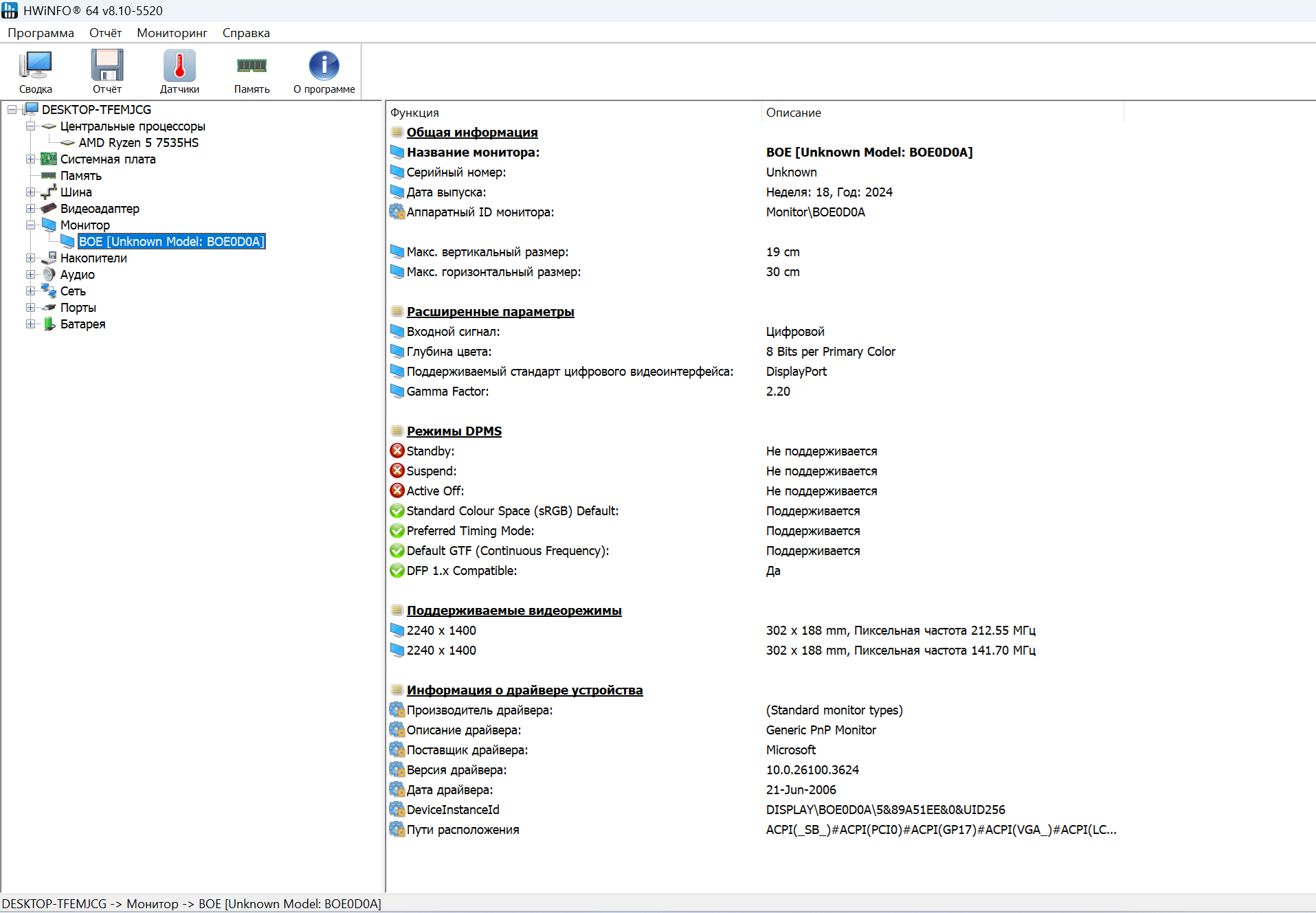Image resolution: width=1316 pixels, height=913 pixels.
Task: Expand the Шина node
Action: pos(30,192)
